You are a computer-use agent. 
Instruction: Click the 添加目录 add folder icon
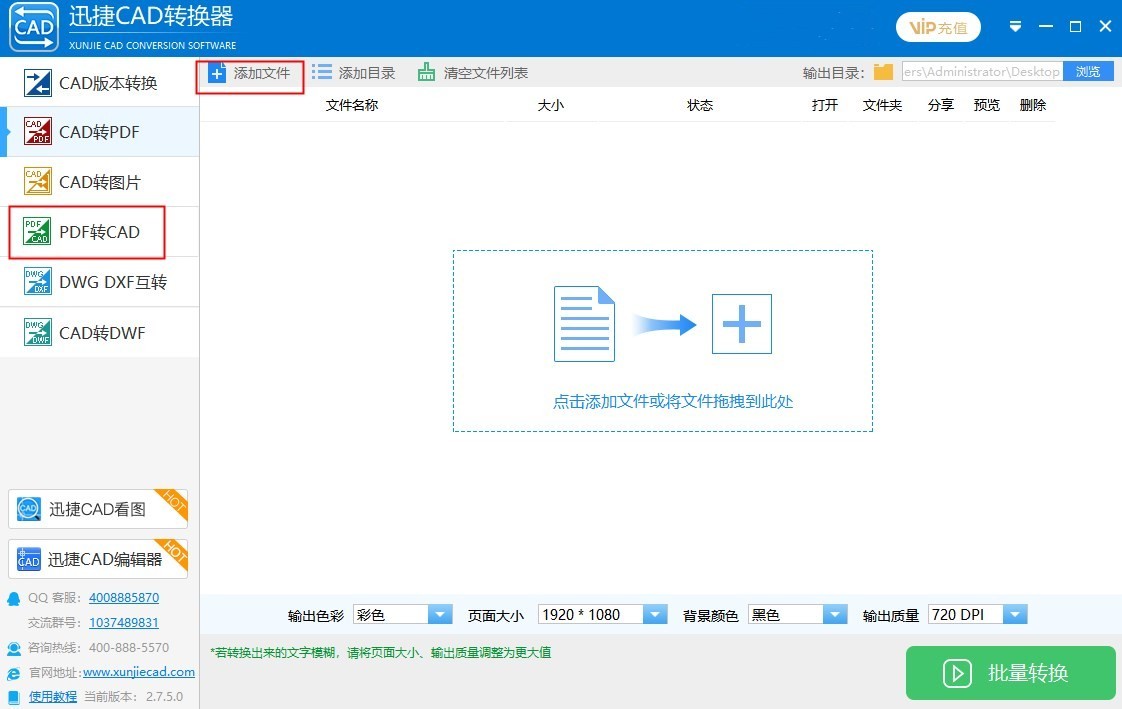pos(322,72)
